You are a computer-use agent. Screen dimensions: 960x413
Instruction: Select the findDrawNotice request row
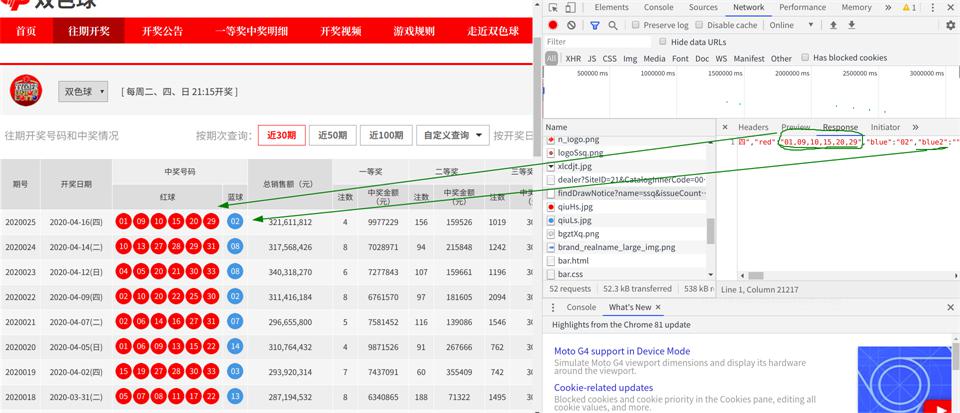pyautogui.click(x=626, y=194)
